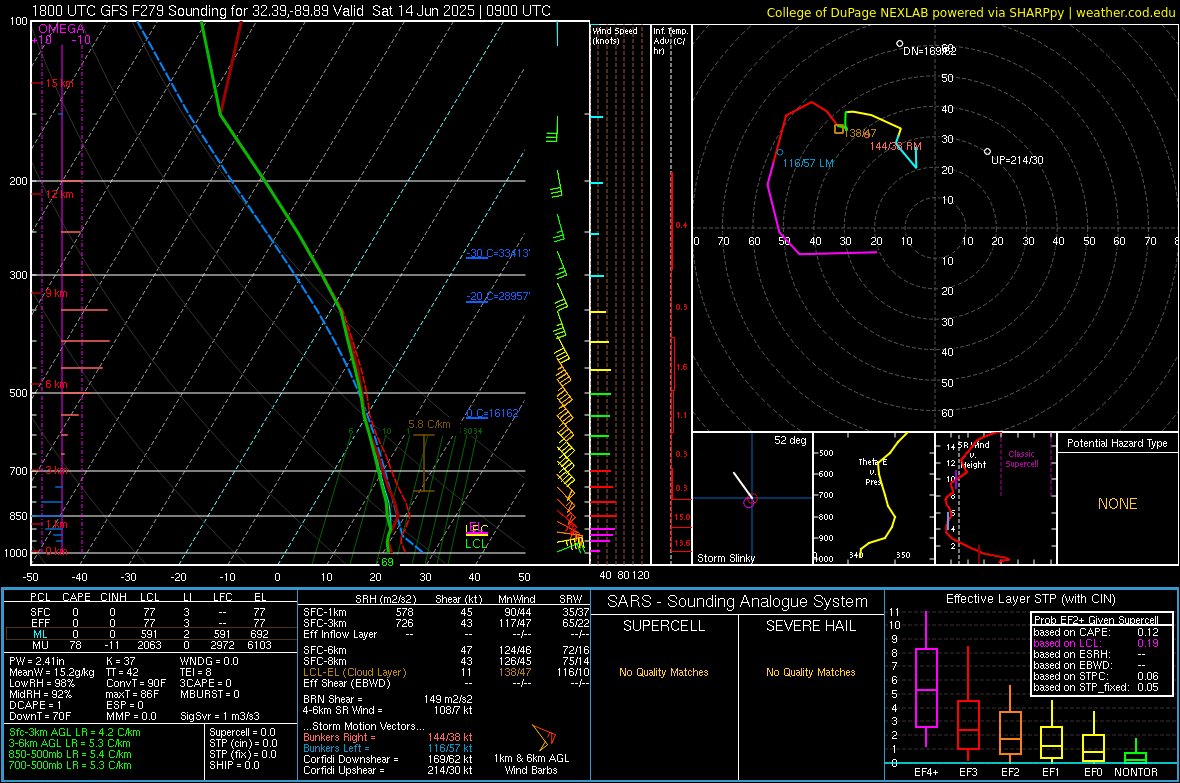The image size is (1180, 783).
Task: Click the ConvT = 90F value
Action: click(135, 684)
